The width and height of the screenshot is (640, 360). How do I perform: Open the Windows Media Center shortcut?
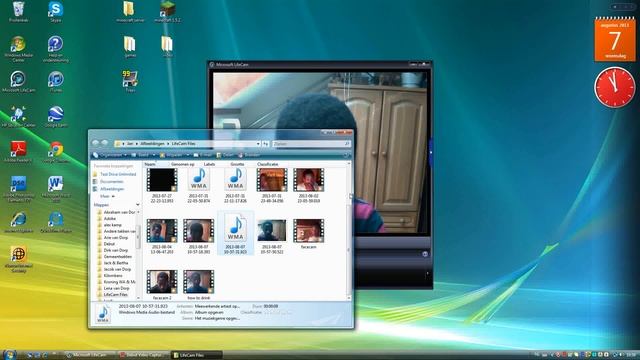tap(18, 49)
